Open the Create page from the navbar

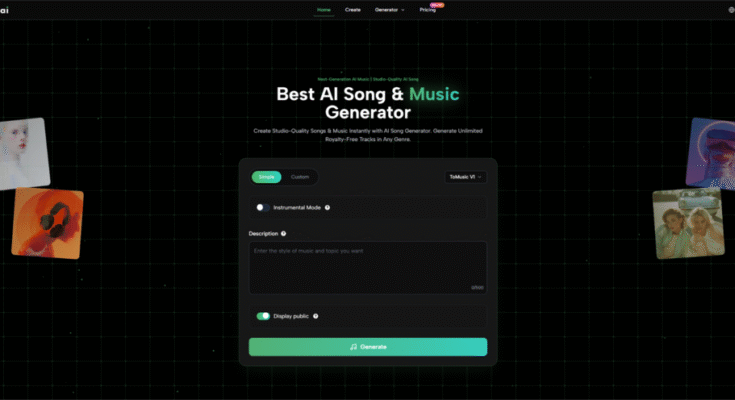tap(352, 10)
